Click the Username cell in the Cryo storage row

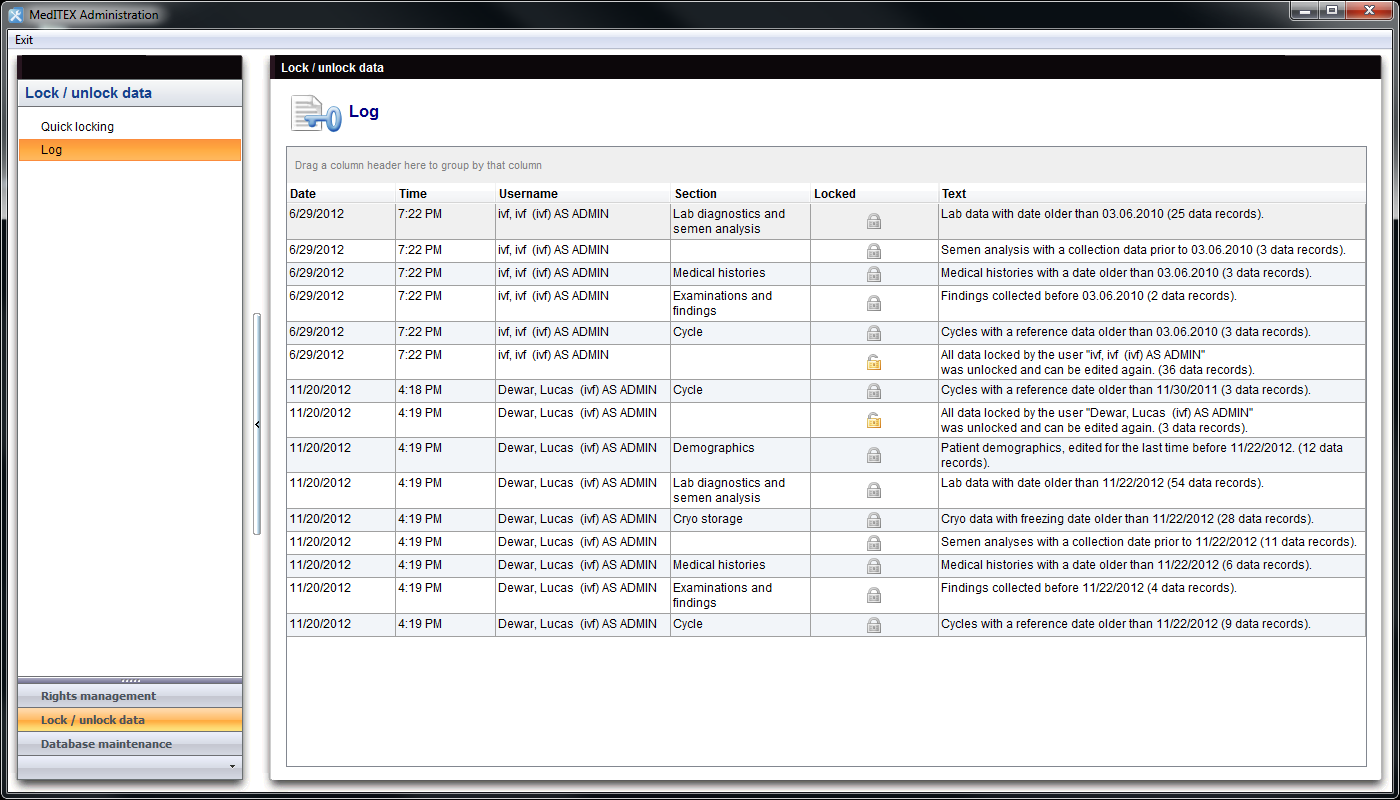pyautogui.click(x=583, y=520)
